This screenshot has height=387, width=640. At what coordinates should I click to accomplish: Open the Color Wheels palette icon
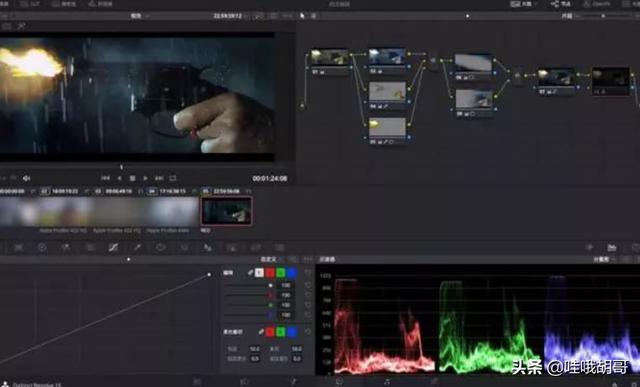click(x=42, y=247)
